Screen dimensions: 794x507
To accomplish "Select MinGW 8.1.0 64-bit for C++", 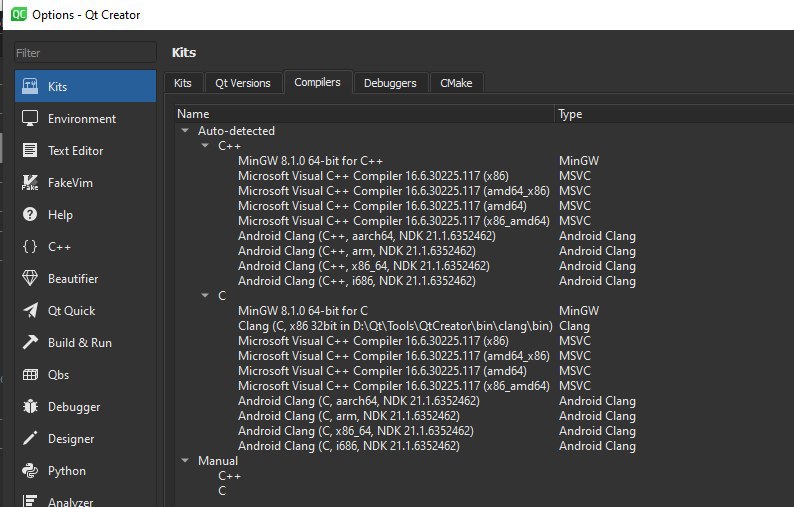I will coord(310,161).
